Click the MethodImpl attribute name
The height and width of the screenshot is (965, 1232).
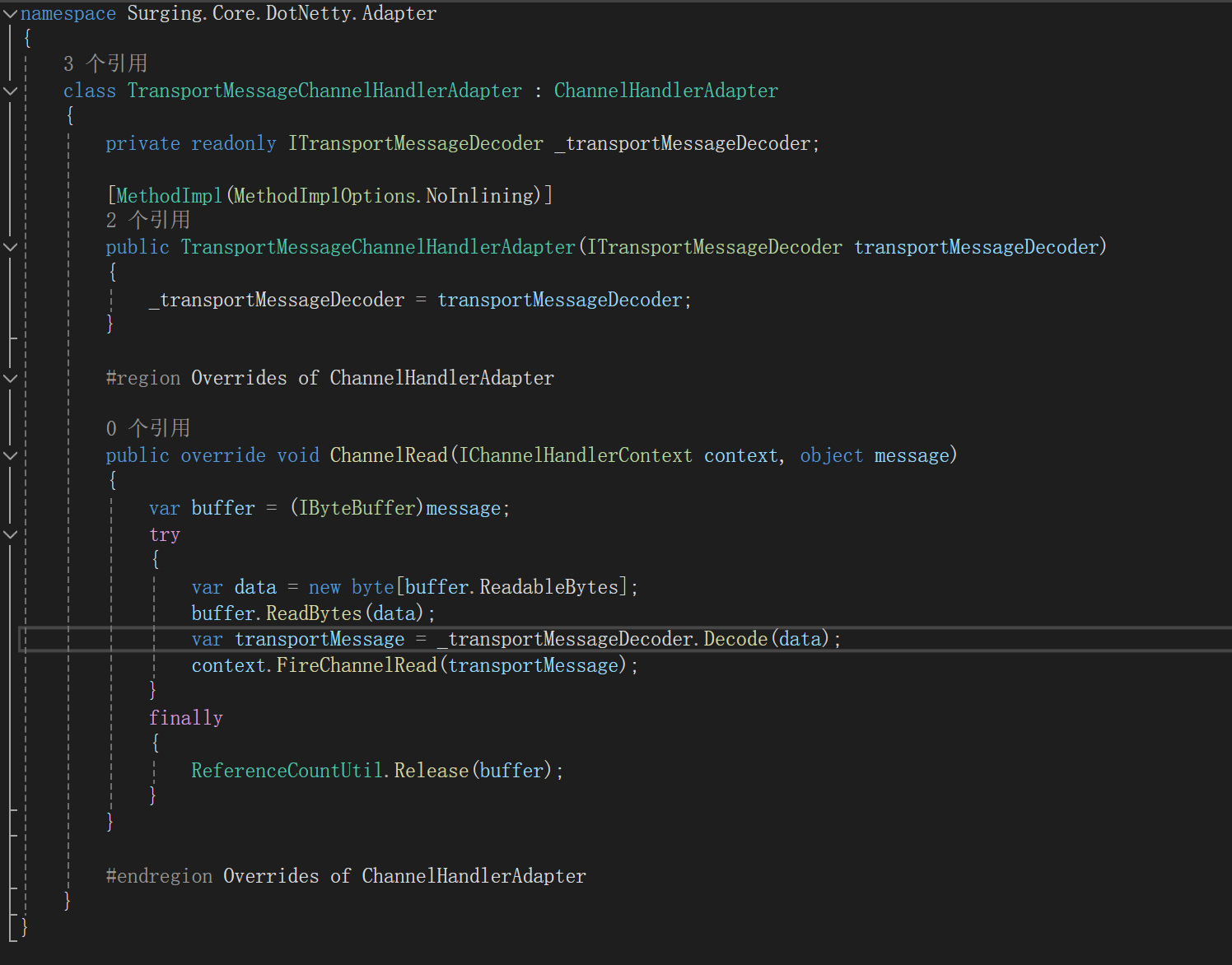(169, 196)
